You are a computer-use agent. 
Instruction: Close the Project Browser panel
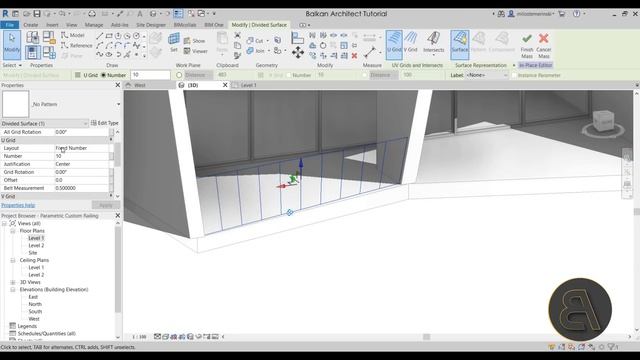(x=118, y=216)
